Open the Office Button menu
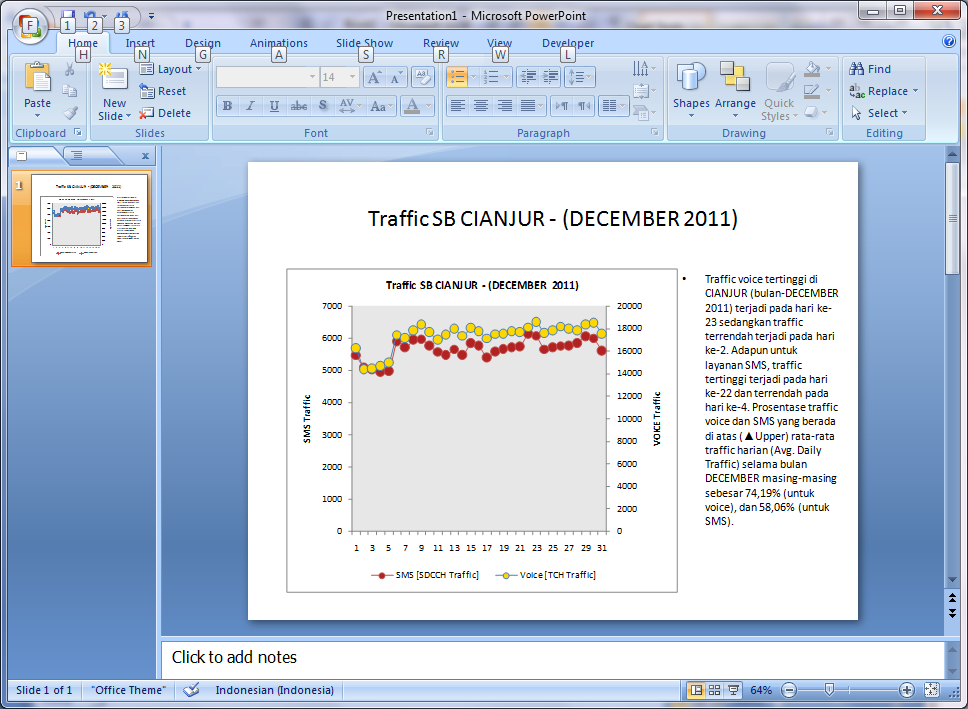Viewport: 968px width, 709px height. tap(28, 26)
